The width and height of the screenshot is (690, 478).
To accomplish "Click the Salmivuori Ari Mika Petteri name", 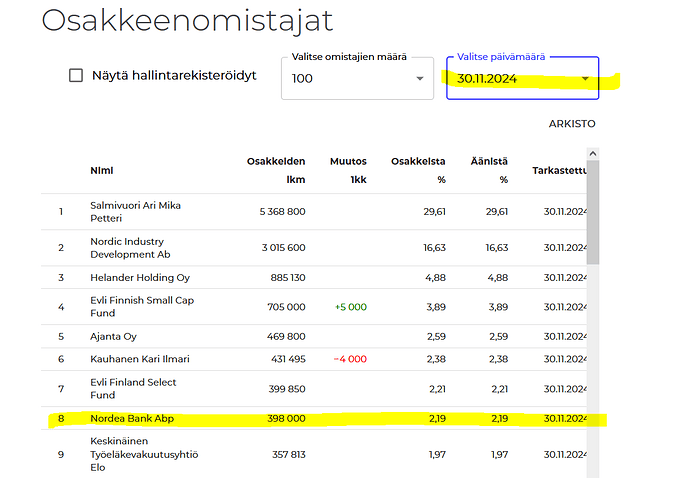I will (x=136, y=212).
